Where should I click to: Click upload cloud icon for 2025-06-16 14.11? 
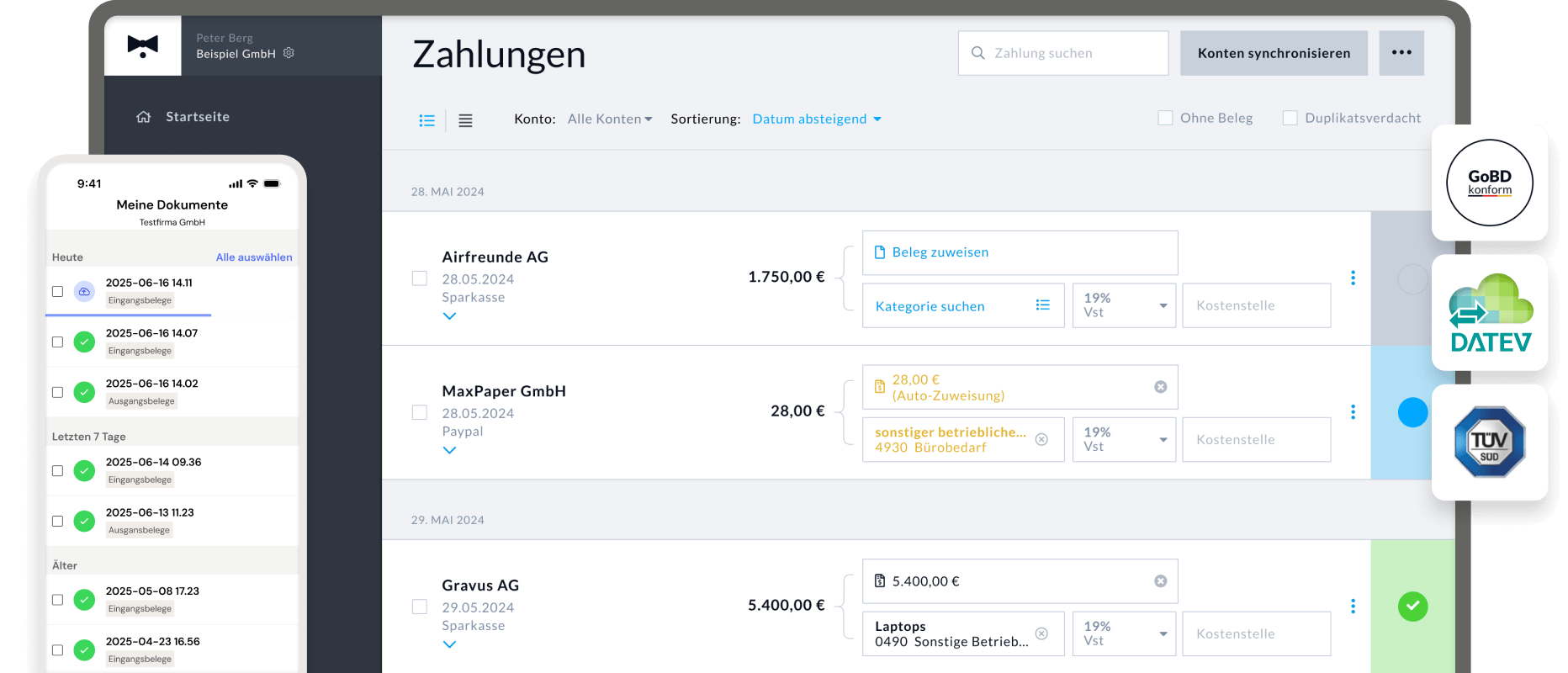(84, 292)
